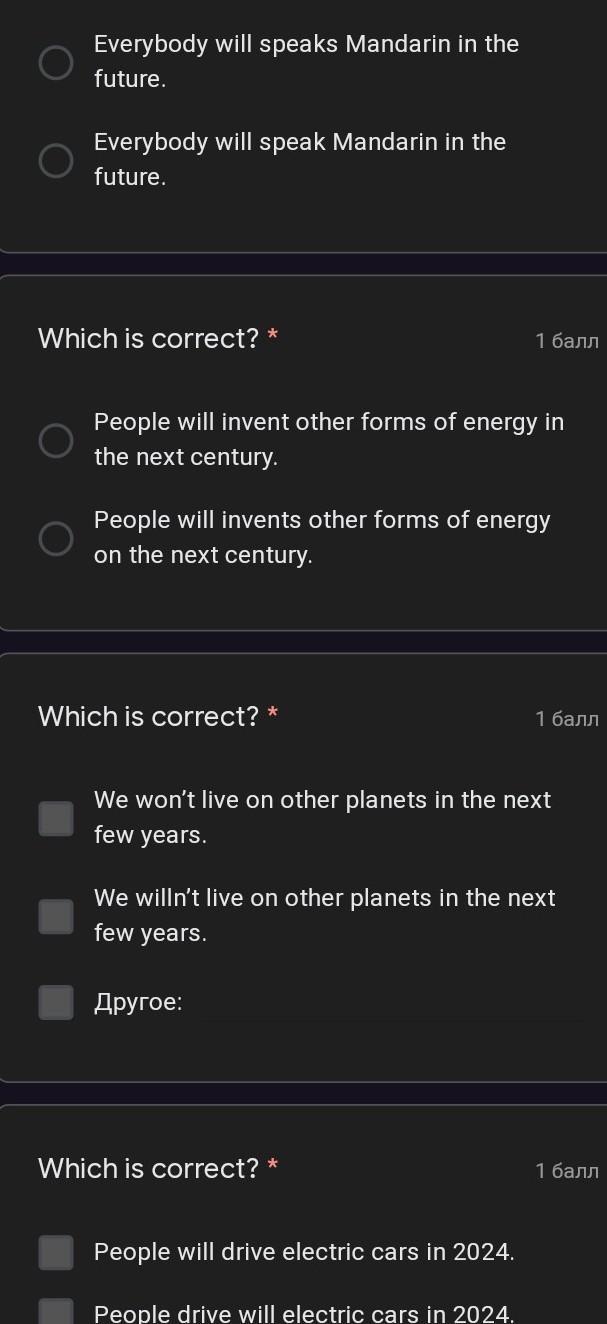
Task: Tick the 'Другое' checkbox
Action: pyautogui.click(x=56, y=1002)
